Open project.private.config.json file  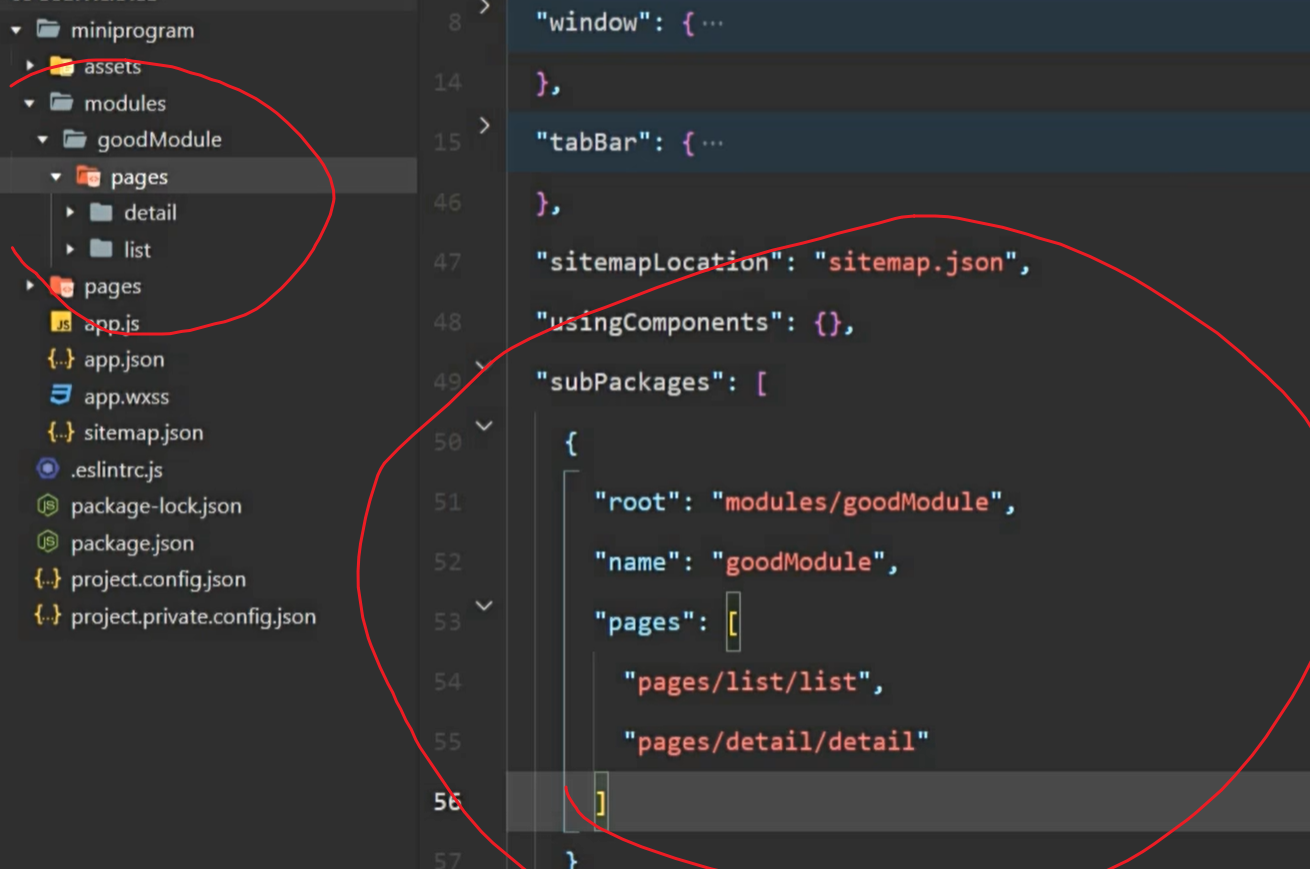click(x=193, y=616)
